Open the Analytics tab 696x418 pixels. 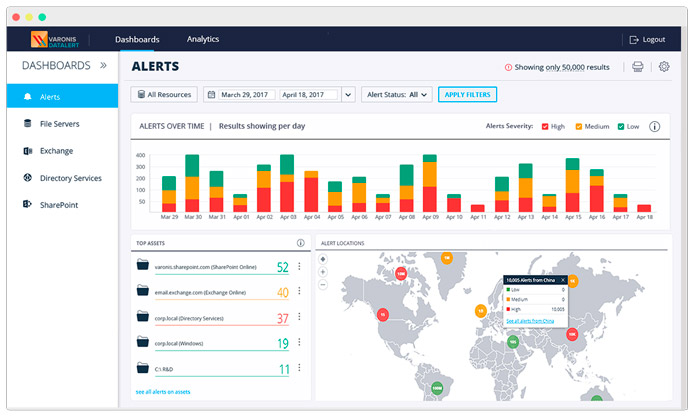coord(203,39)
